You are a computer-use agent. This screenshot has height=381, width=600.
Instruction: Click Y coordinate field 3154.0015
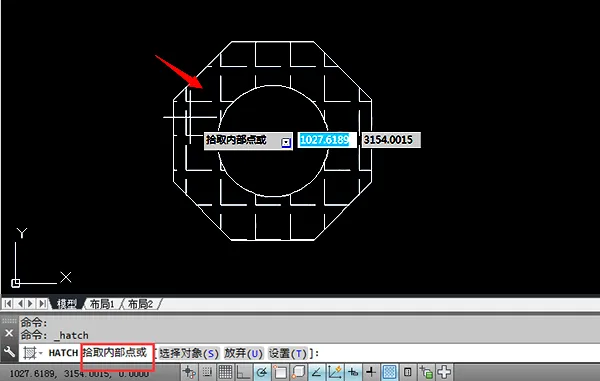click(391, 140)
